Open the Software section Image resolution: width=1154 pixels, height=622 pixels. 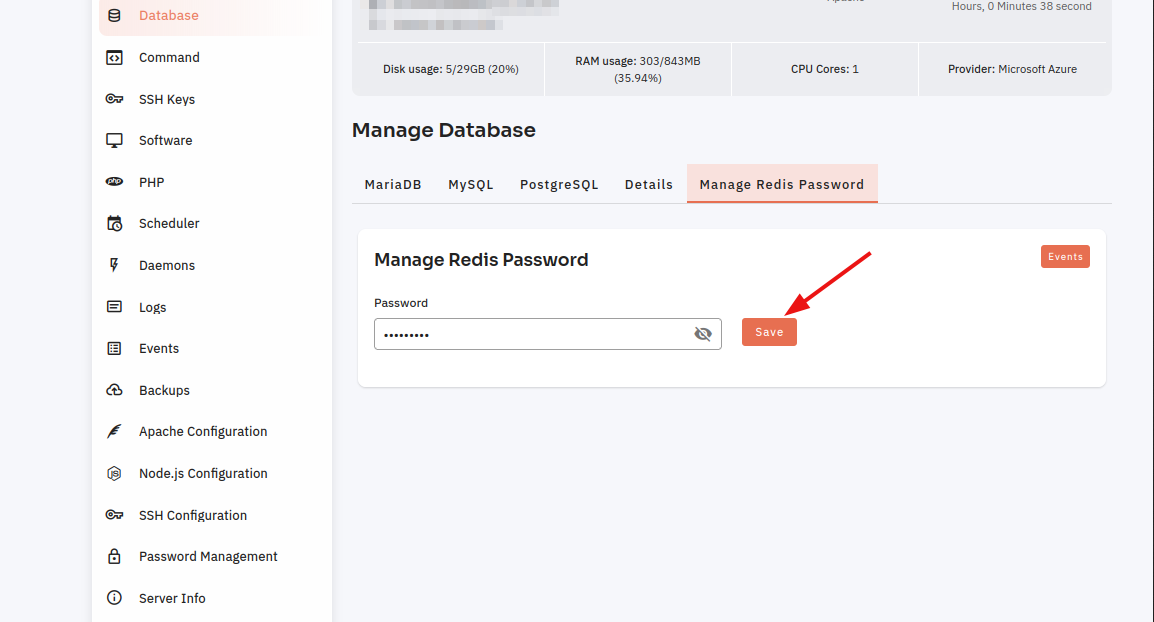coord(166,141)
